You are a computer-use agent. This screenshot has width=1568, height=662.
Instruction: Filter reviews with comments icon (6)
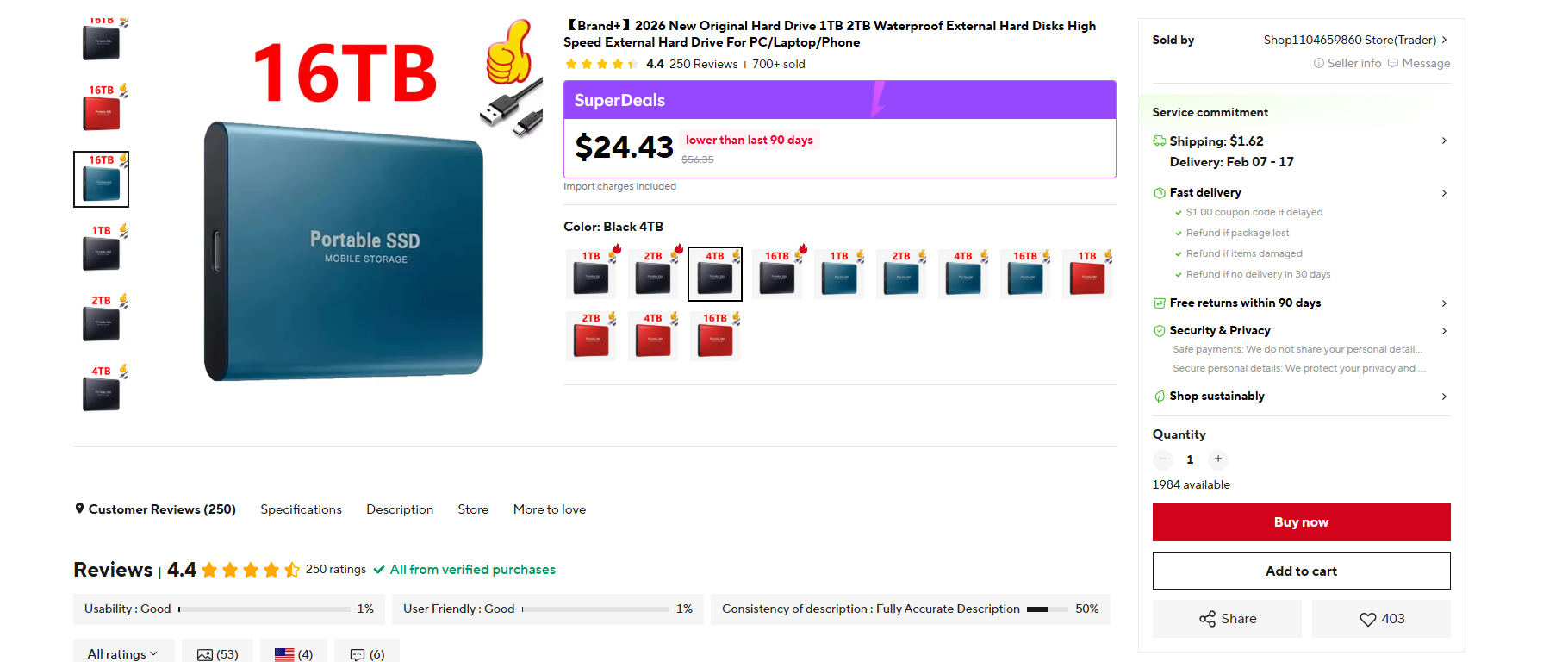[x=367, y=654]
